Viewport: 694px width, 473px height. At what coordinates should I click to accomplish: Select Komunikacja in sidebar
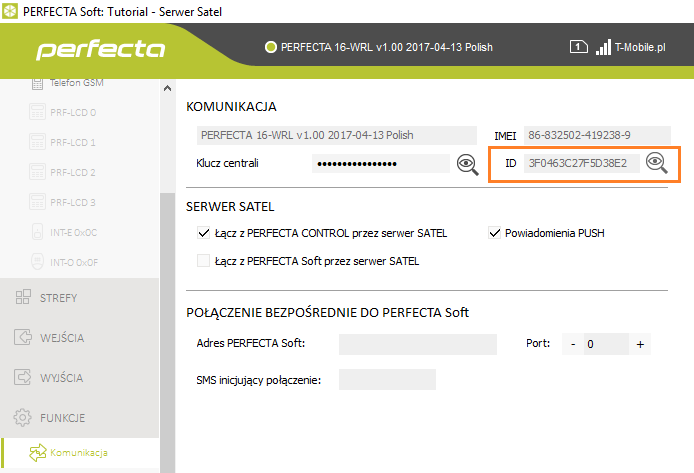coord(80,453)
